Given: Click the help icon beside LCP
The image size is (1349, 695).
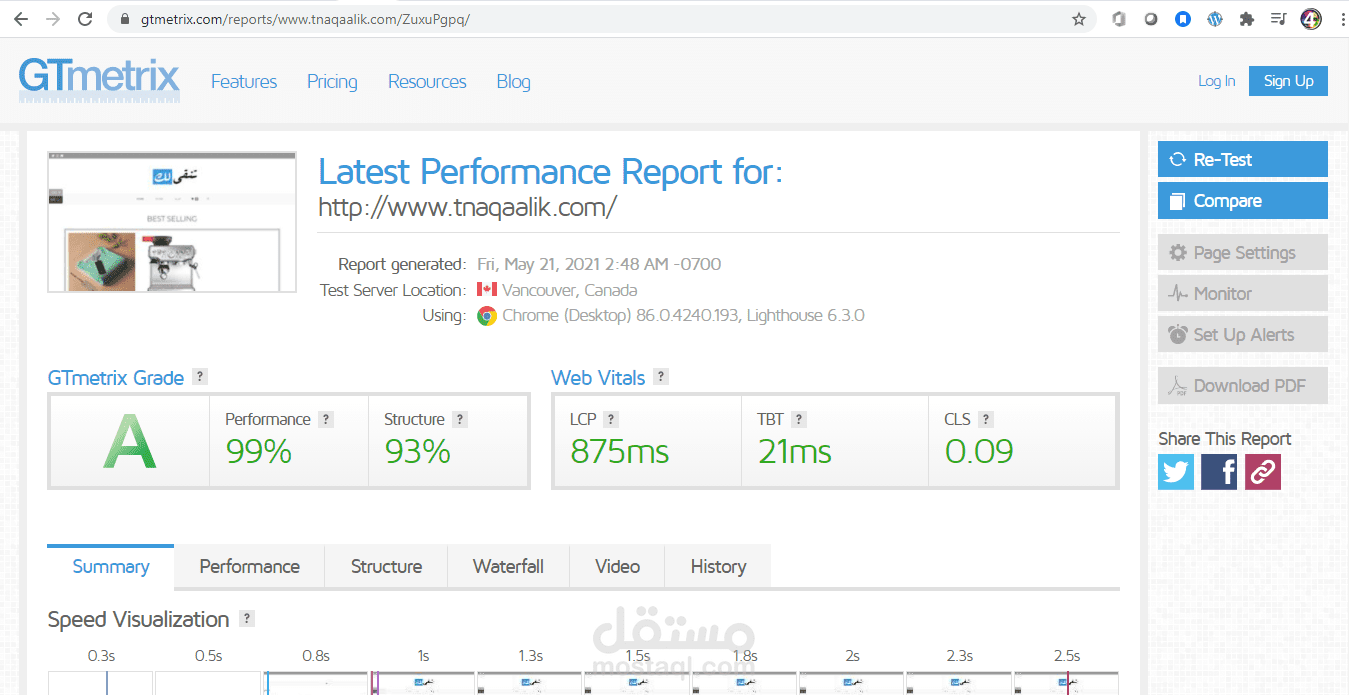Looking at the screenshot, I should [x=611, y=419].
